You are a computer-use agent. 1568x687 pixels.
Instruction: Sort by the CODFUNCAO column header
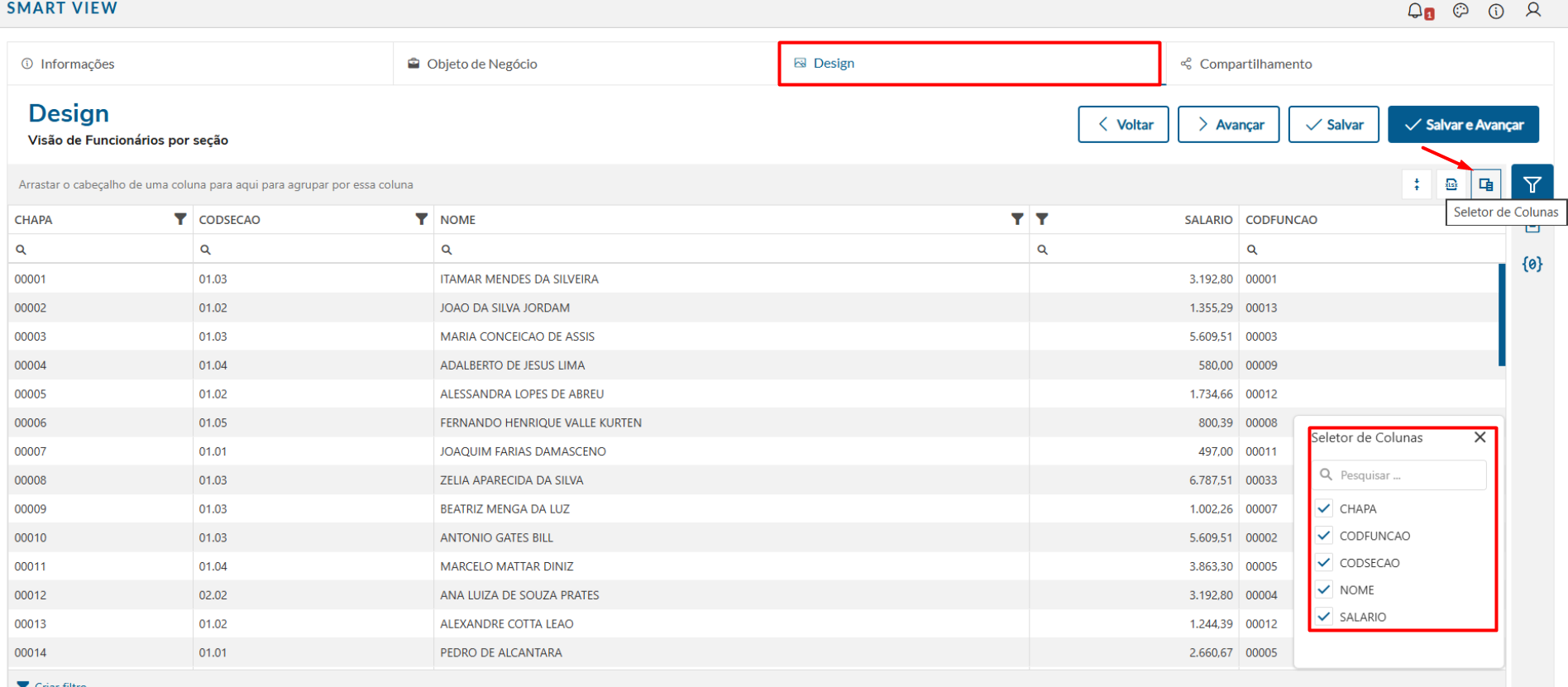point(1281,220)
